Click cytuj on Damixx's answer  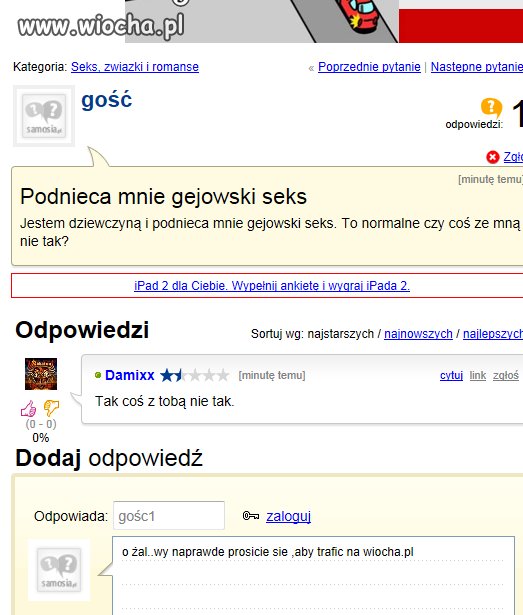pyautogui.click(x=451, y=375)
